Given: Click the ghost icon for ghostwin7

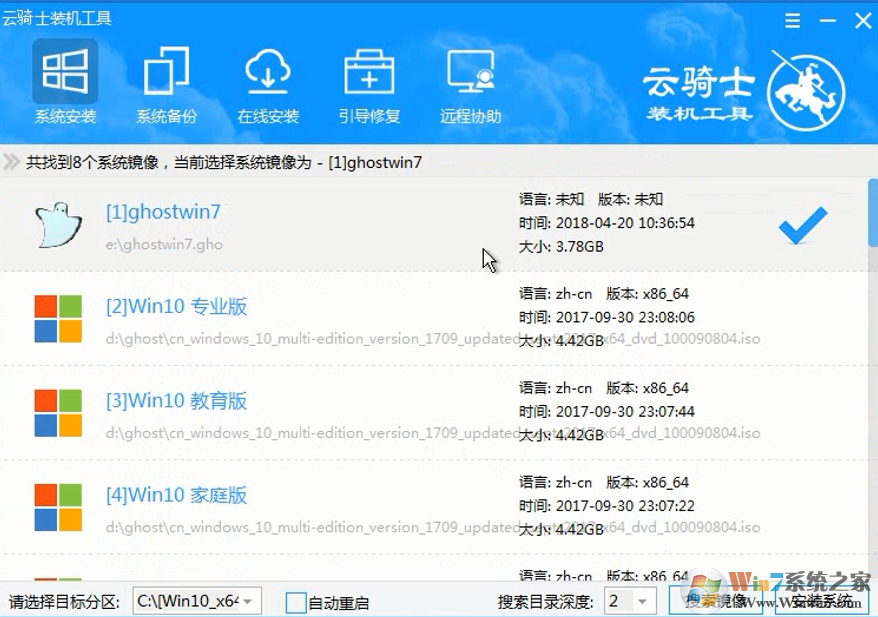Looking at the screenshot, I should pyautogui.click(x=58, y=225).
